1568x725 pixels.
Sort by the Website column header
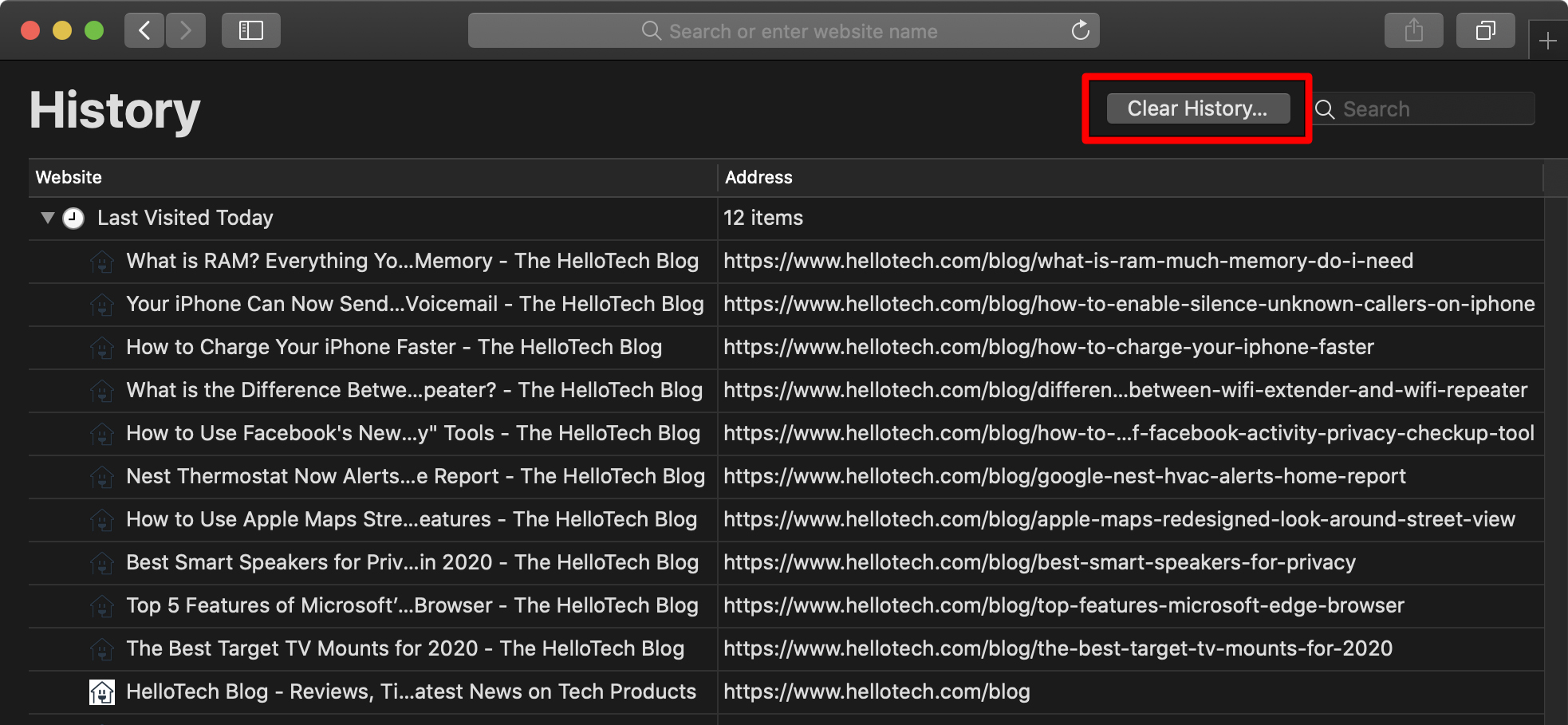click(x=69, y=178)
